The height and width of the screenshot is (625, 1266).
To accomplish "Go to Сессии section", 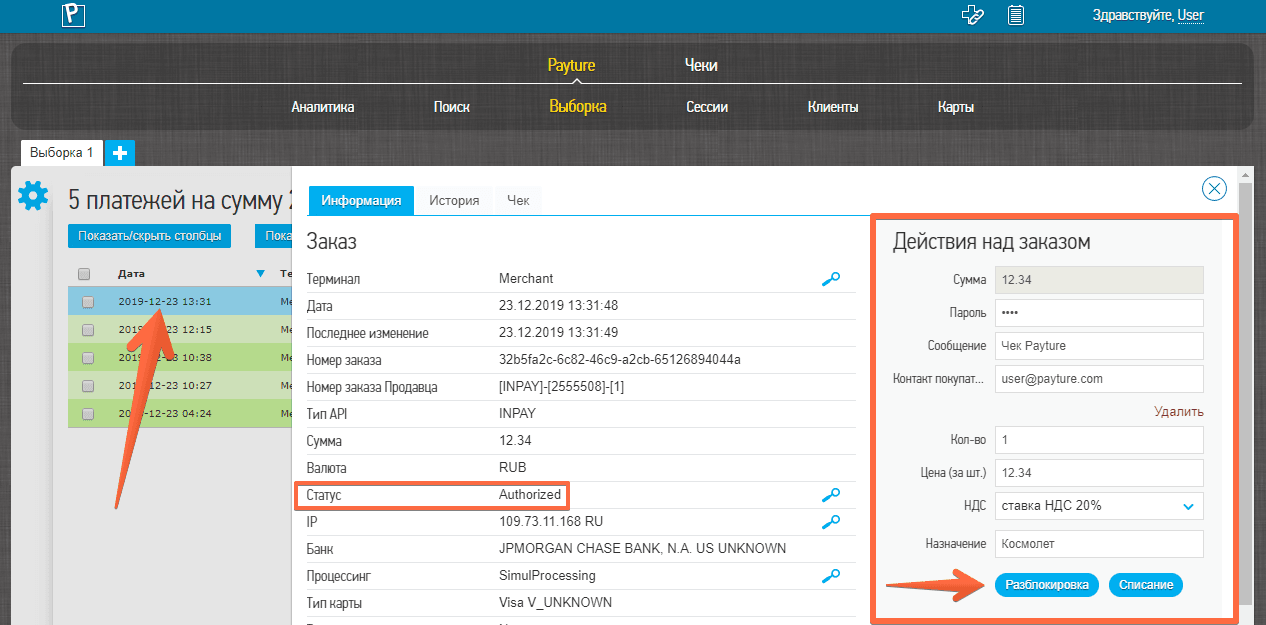I will pos(707,107).
